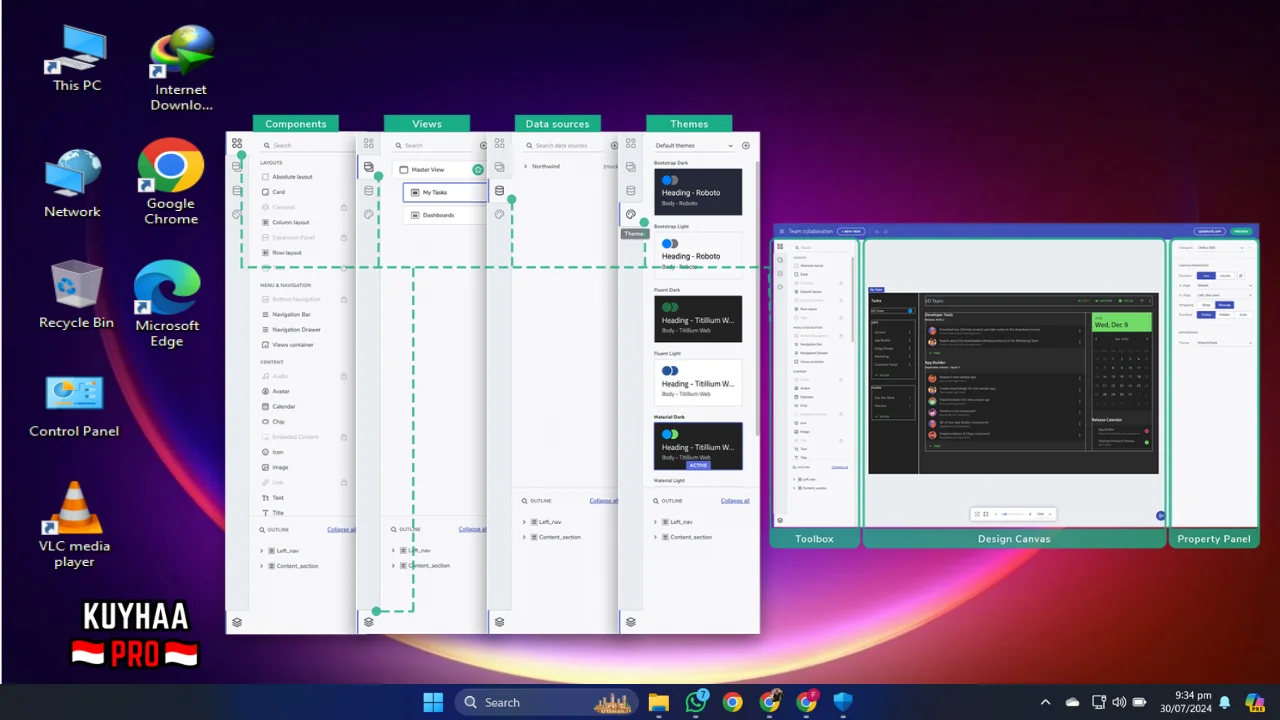Screen dimensions: 1280x720
Task: Choose the Bootstrap Light theme card
Action: click(698, 254)
